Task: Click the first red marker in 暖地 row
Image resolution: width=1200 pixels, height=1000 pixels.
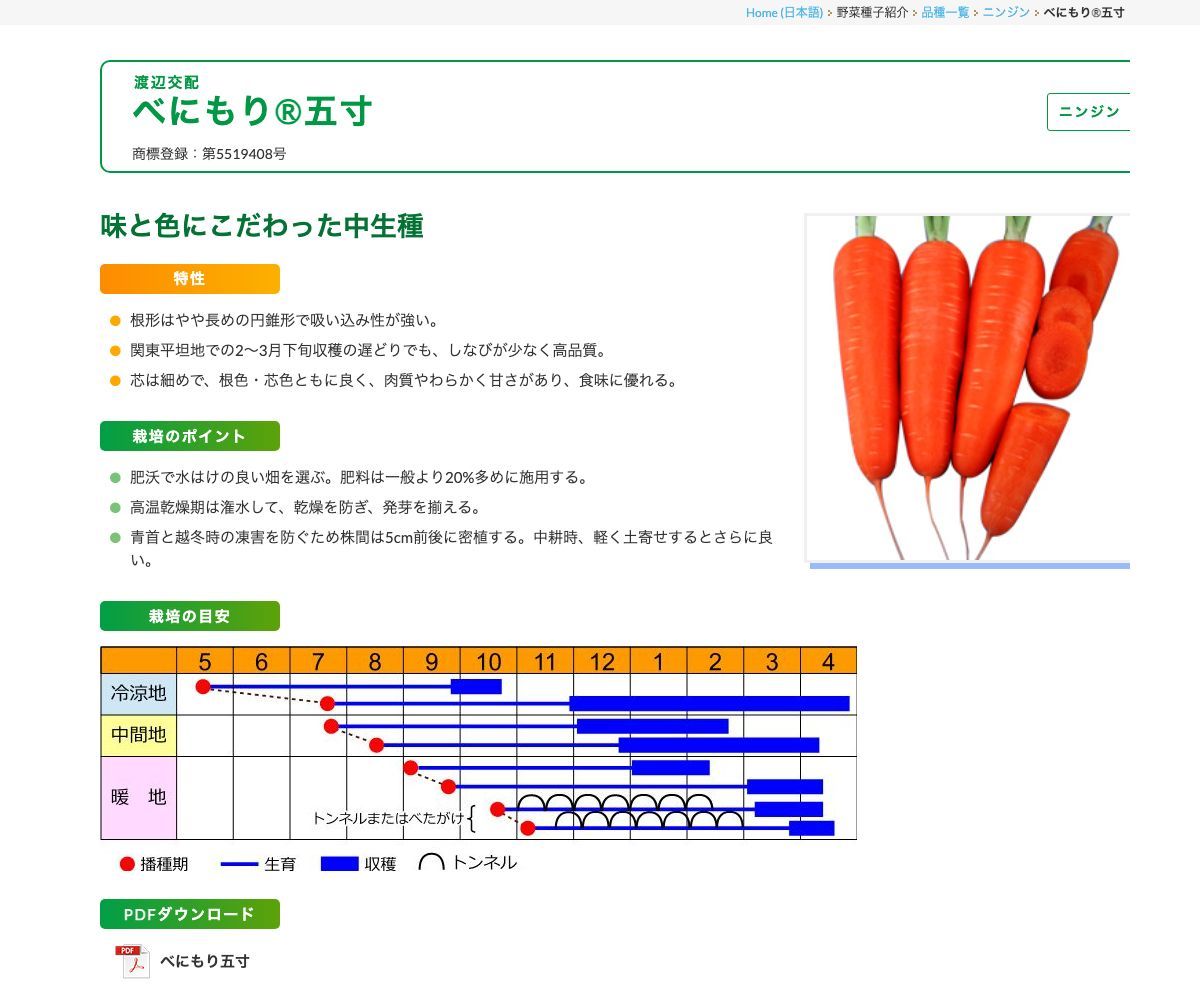Action: tap(409, 768)
